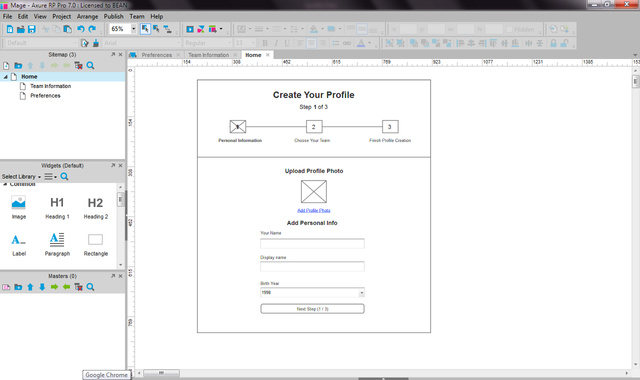Screen dimensions: 640x380
Task: Open the Team menu
Action: click(x=137, y=16)
